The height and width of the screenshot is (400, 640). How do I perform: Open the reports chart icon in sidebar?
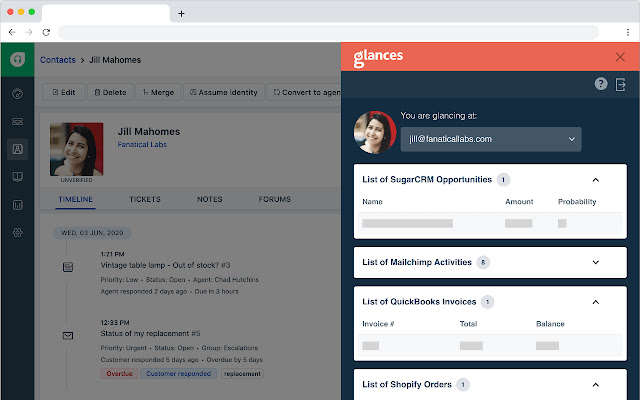18,204
